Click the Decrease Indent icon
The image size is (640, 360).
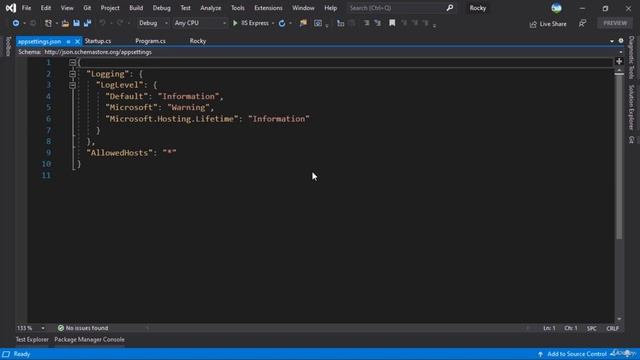coord(366,23)
